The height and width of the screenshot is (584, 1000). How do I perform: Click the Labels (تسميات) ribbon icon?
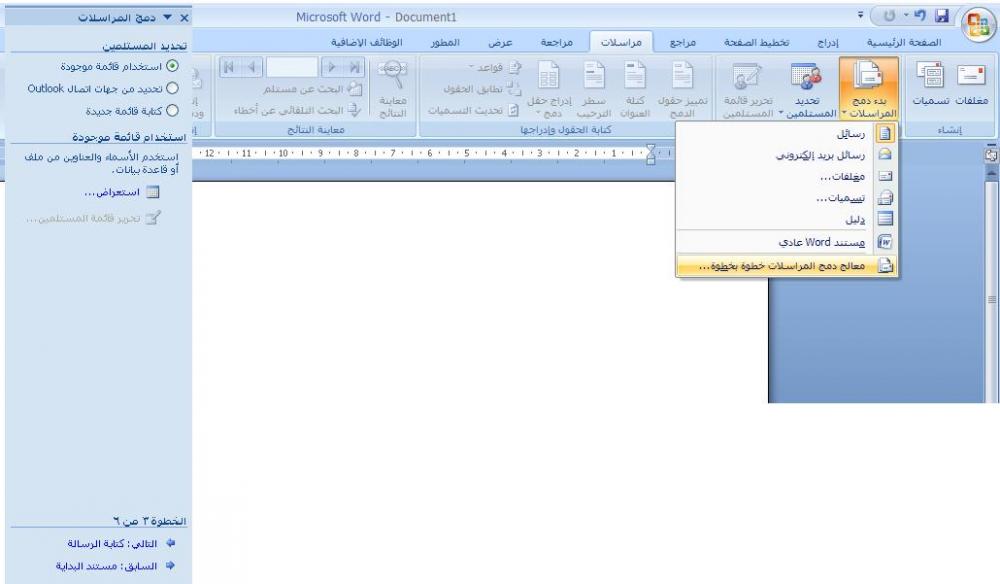tap(930, 84)
